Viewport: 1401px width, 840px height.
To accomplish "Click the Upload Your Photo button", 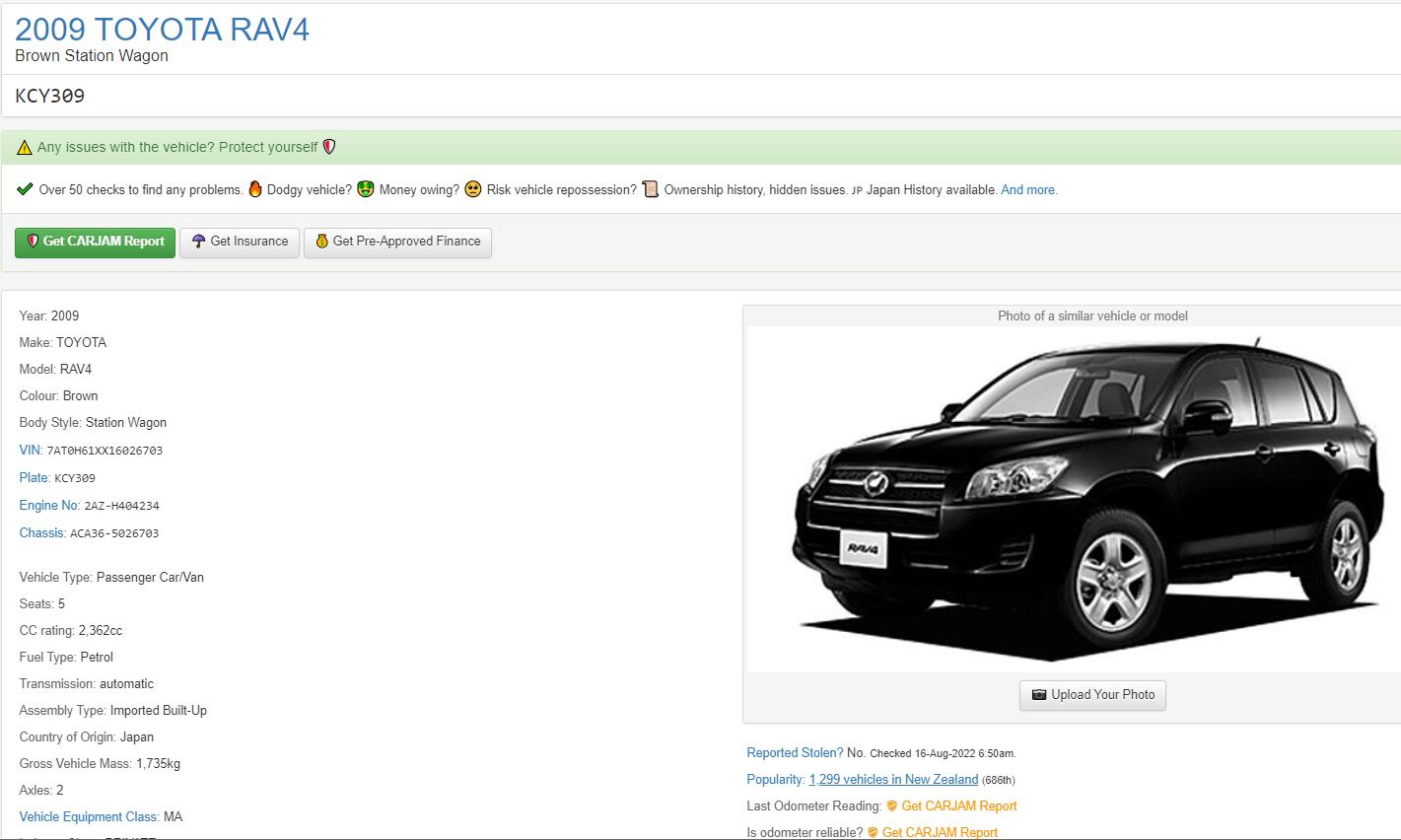I will click(x=1092, y=695).
